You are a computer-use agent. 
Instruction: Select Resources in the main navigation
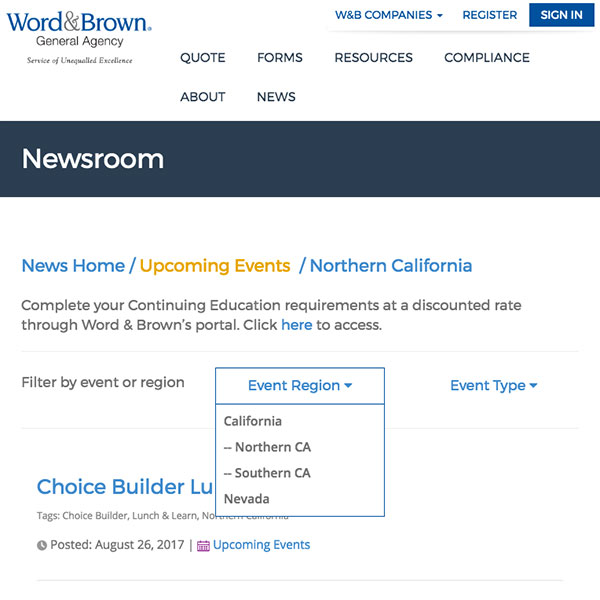(373, 58)
